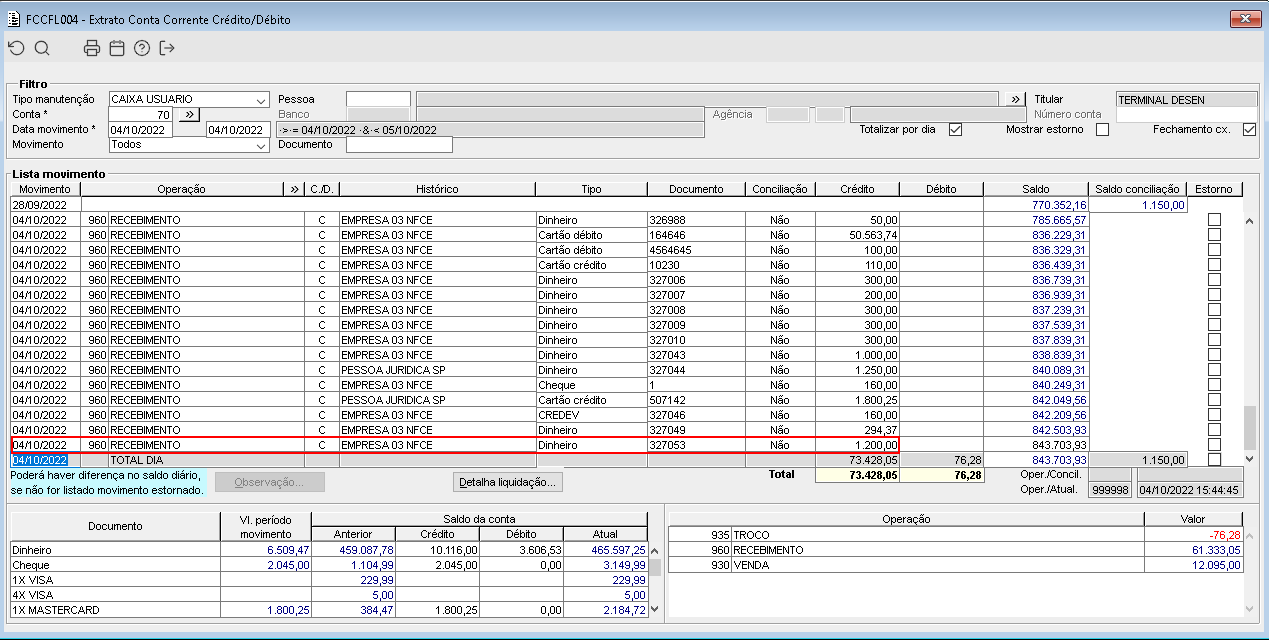Viewport: 1269px width, 640px height.
Task: Click the Crédito column header
Action: coord(857,189)
